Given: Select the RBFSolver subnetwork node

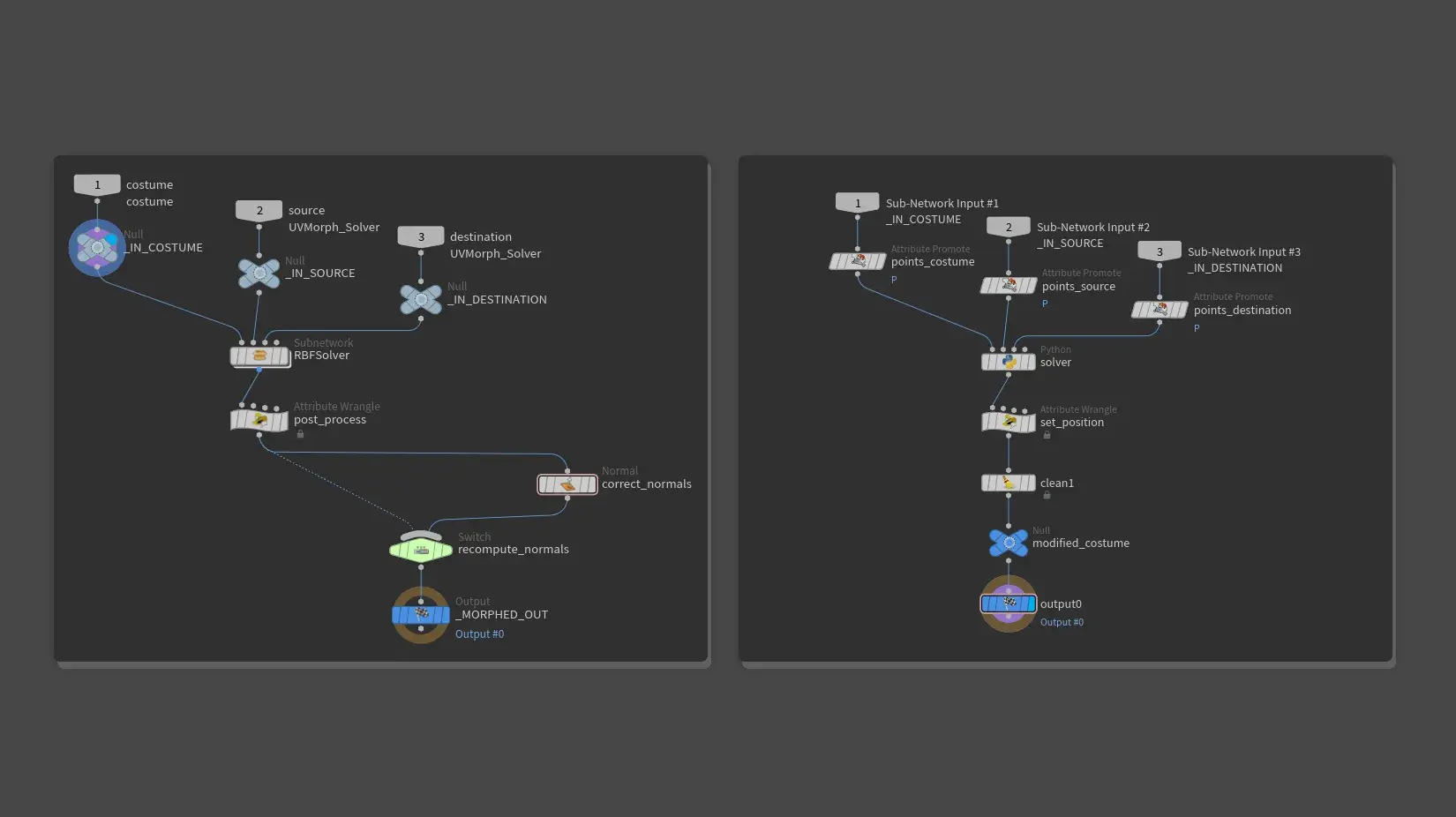Looking at the screenshot, I should (x=259, y=356).
